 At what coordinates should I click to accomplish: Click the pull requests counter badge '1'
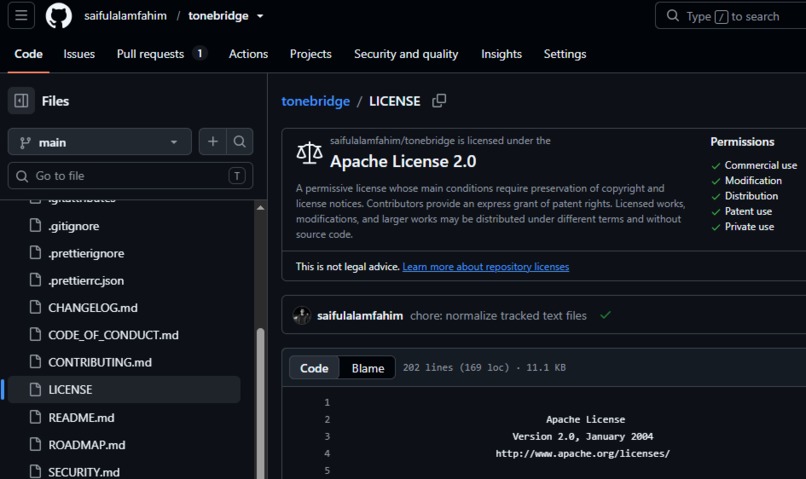coord(199,53)
